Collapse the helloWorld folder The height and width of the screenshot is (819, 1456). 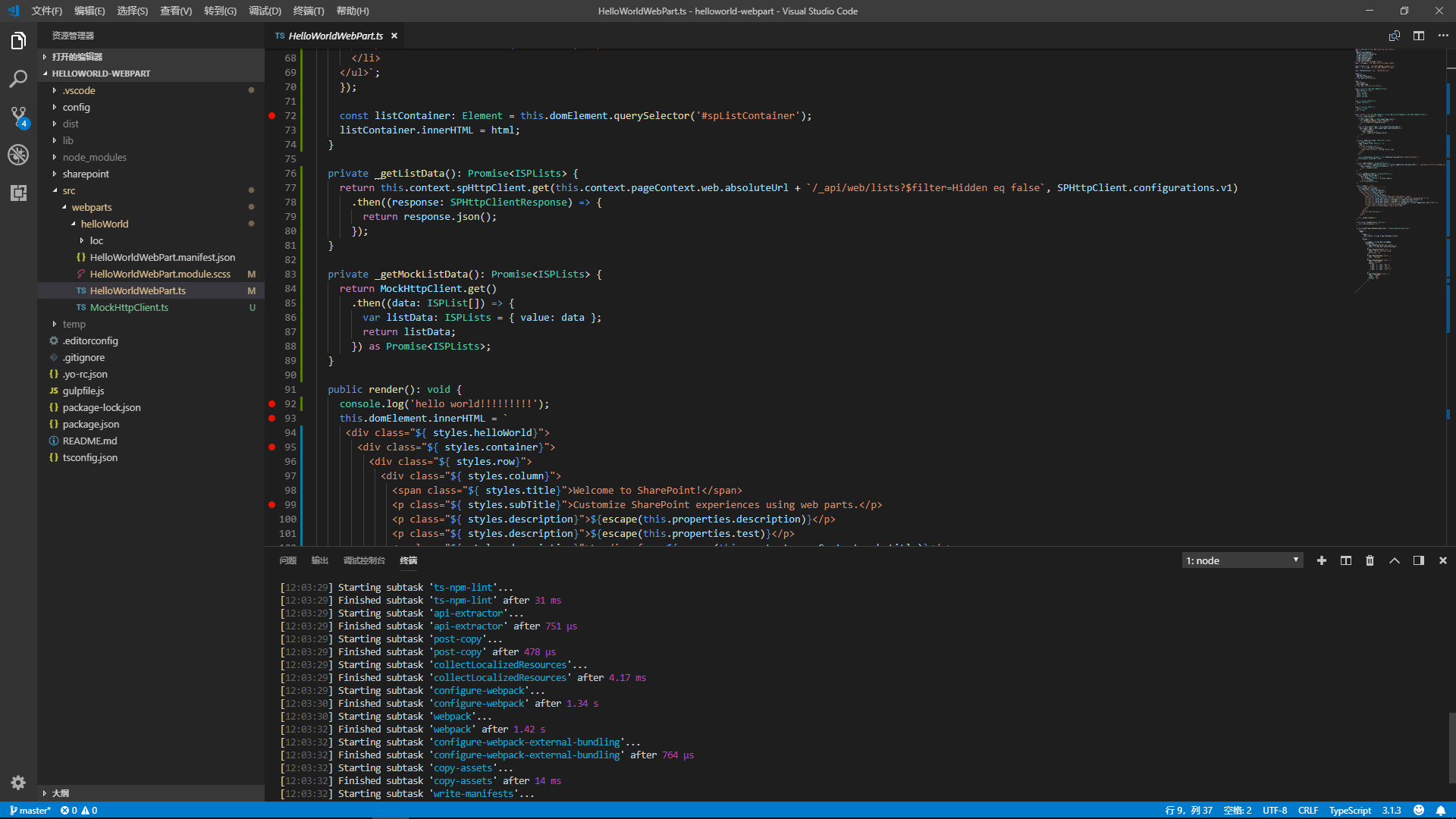[x=104, y=224]
